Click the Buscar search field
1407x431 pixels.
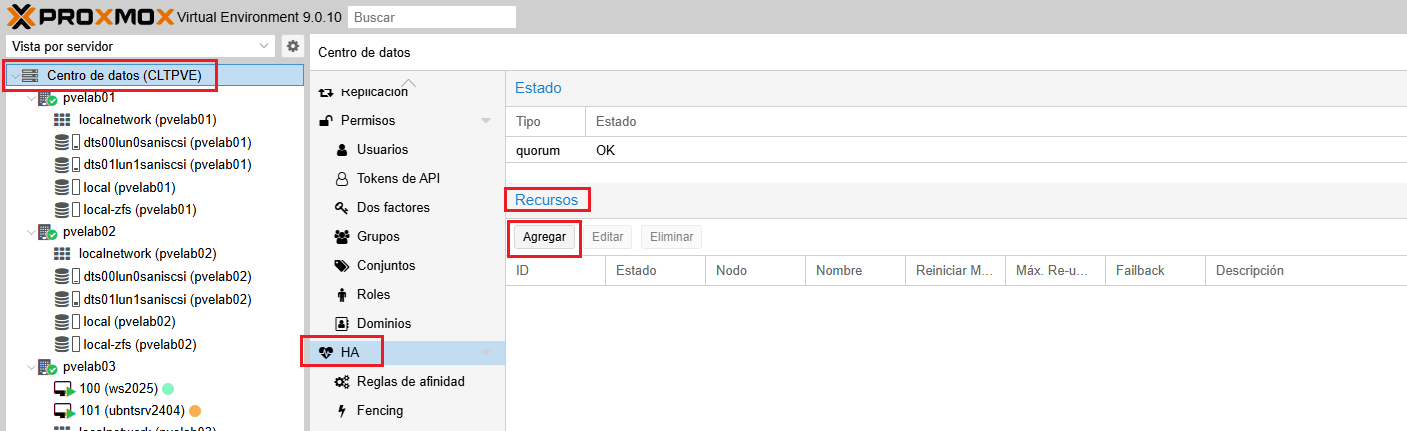(x=432, y=17)
